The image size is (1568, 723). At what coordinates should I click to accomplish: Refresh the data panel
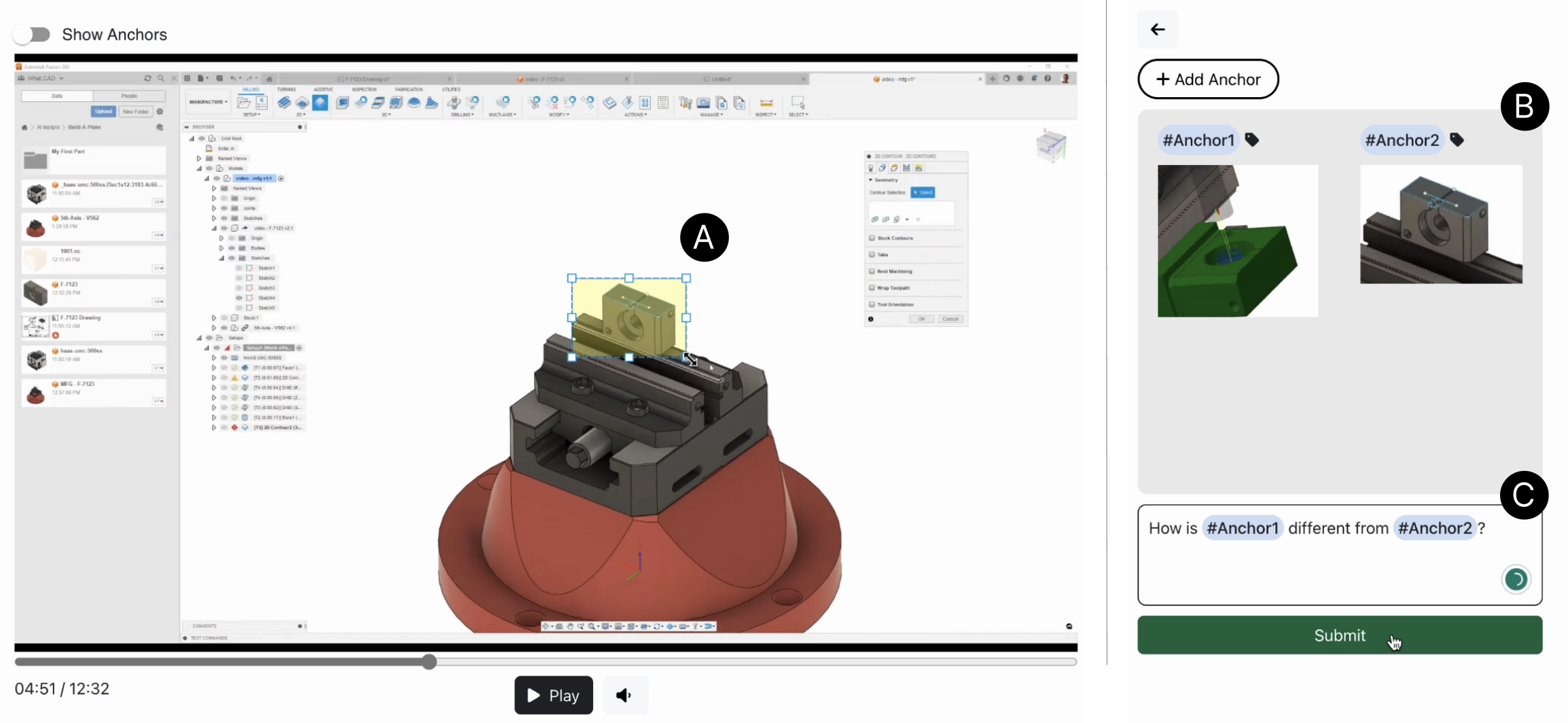click(x=147, y=78)
